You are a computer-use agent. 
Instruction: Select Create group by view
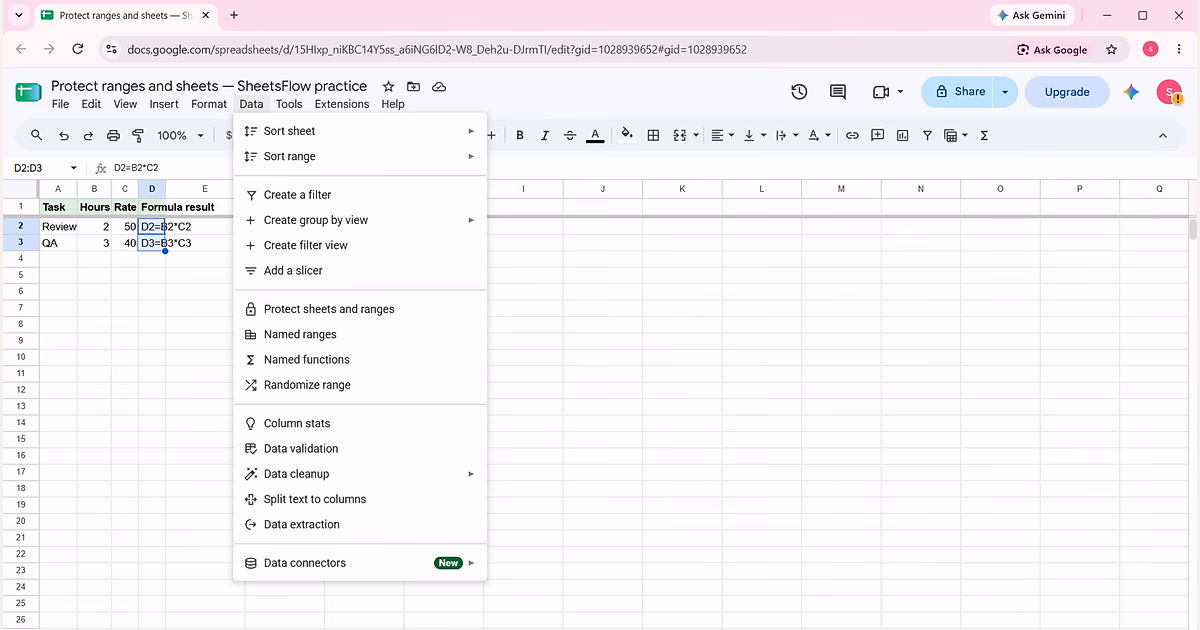(360, 220)
